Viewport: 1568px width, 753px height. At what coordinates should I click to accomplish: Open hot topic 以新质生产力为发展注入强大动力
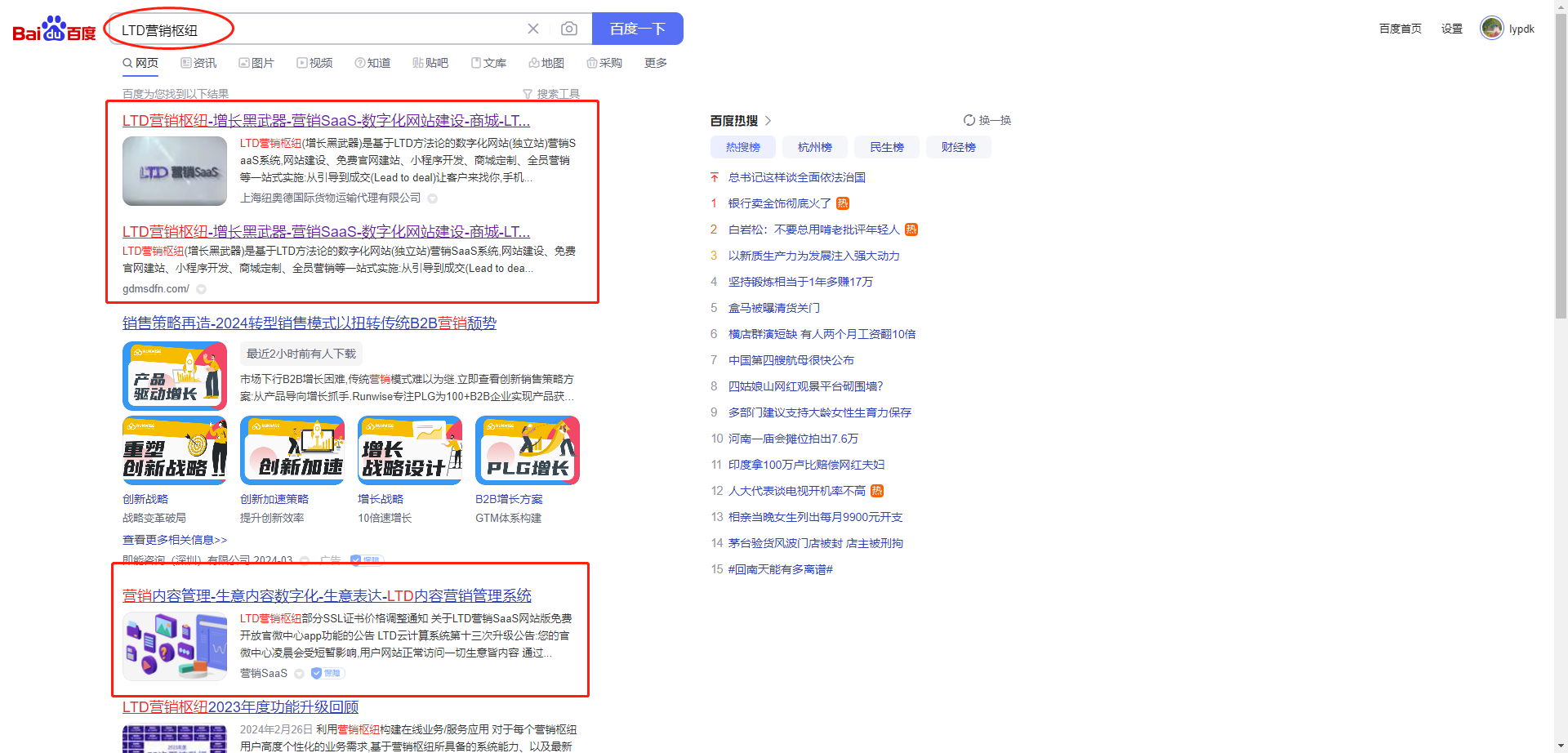[x=814, y=256]
